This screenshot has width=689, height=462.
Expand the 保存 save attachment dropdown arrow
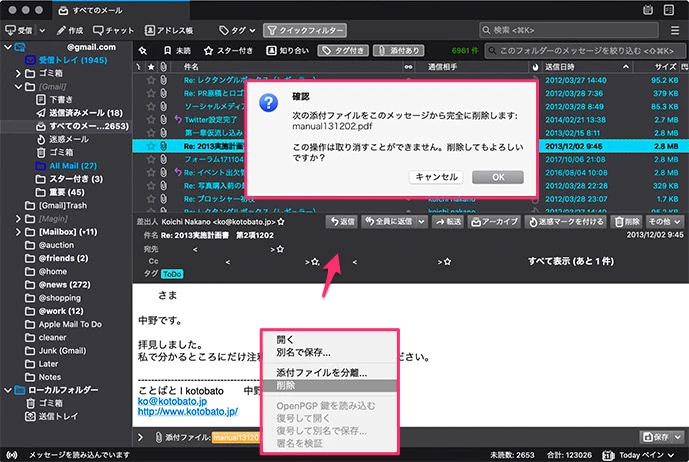coord(676,437)
